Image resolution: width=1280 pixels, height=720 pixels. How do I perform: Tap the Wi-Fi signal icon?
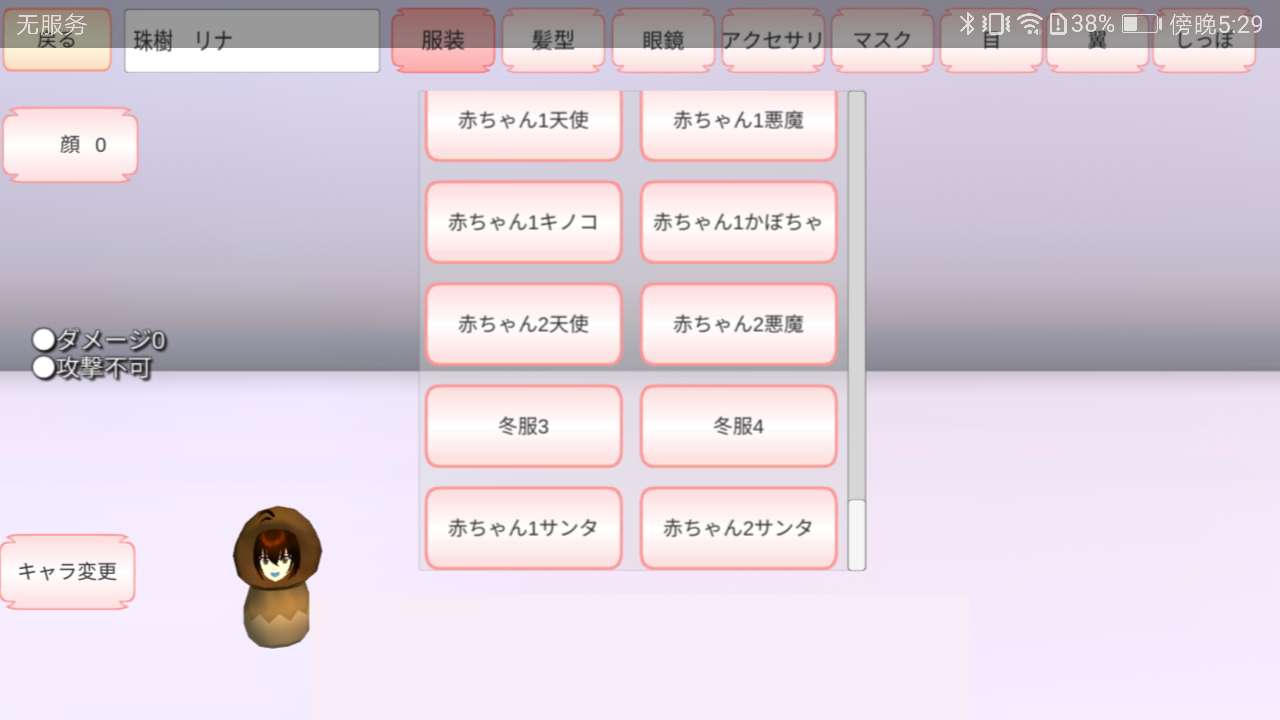click(1029, 24)
